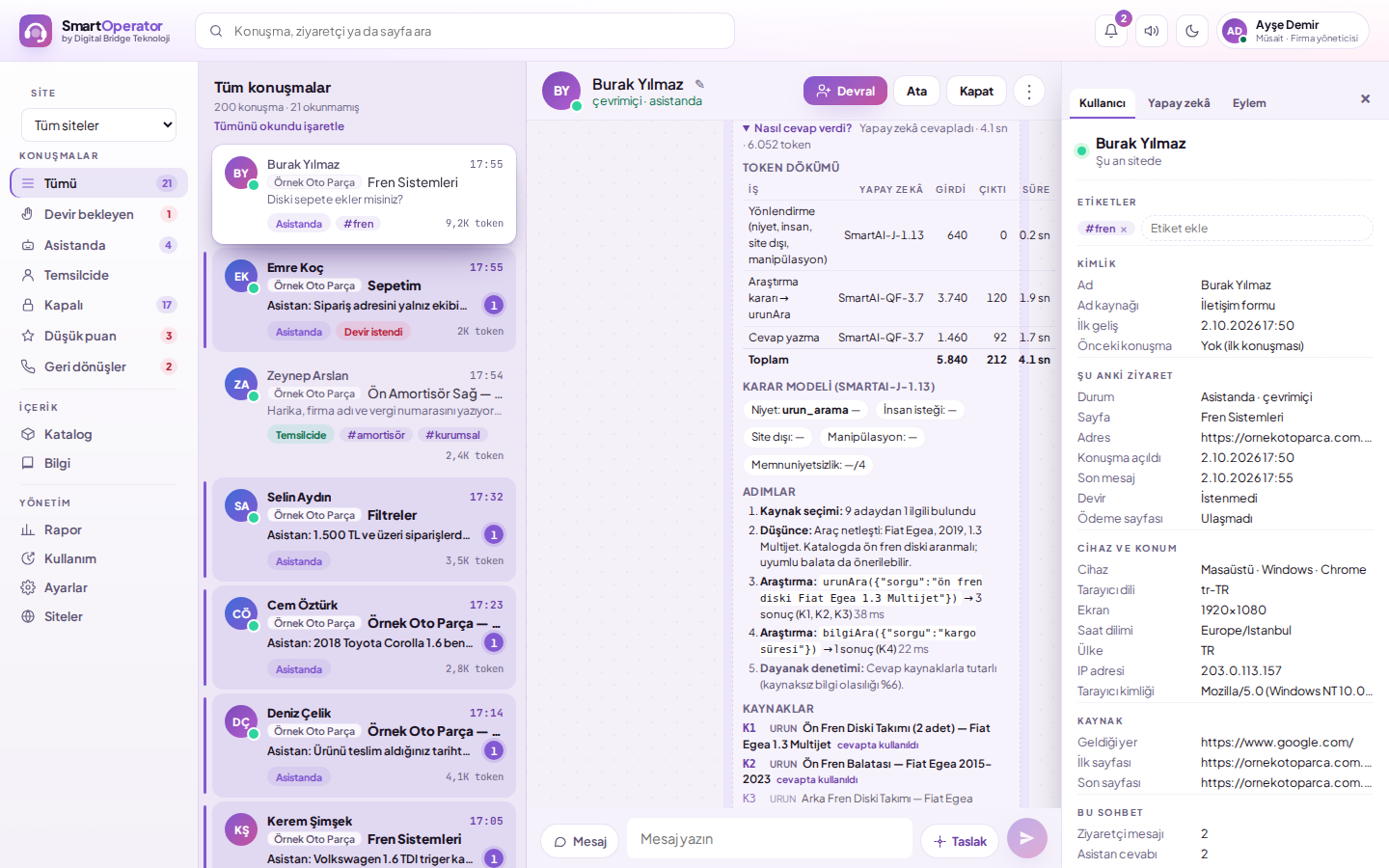Click the Mesaj yazın input

770,838
